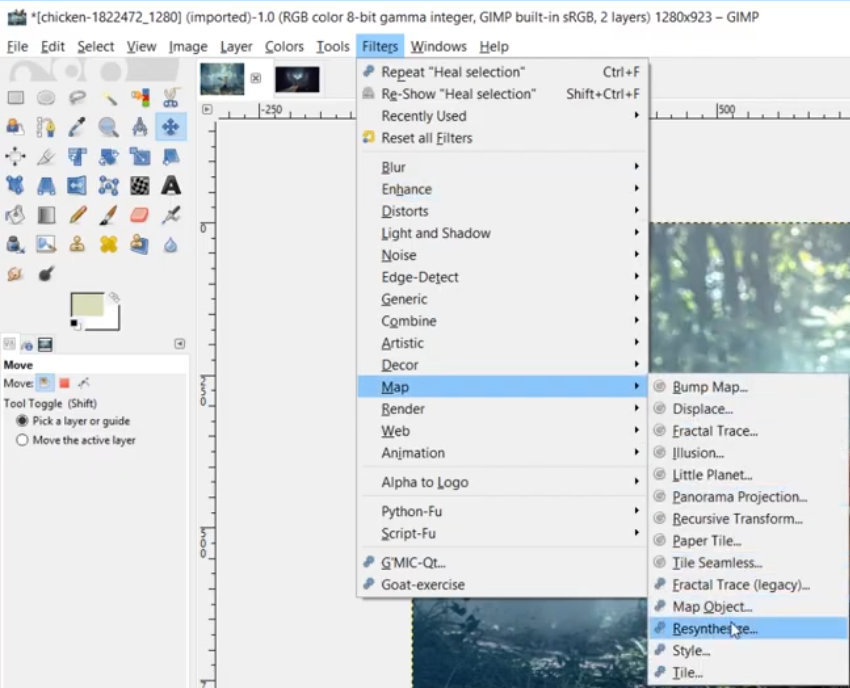
Task: Select the Smudge tool
Action: [15, 274]
